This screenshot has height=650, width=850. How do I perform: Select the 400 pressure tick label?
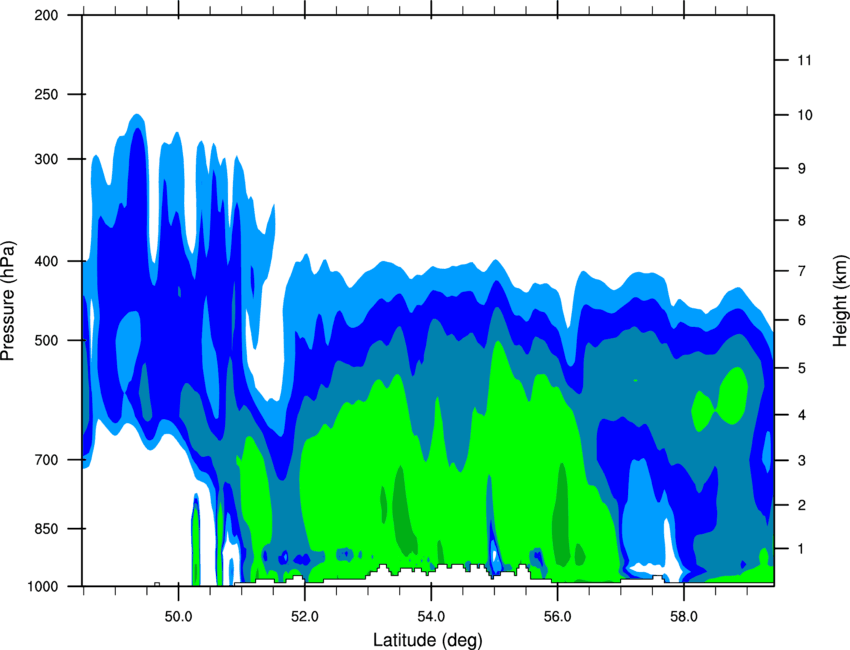tap(46, 261)
